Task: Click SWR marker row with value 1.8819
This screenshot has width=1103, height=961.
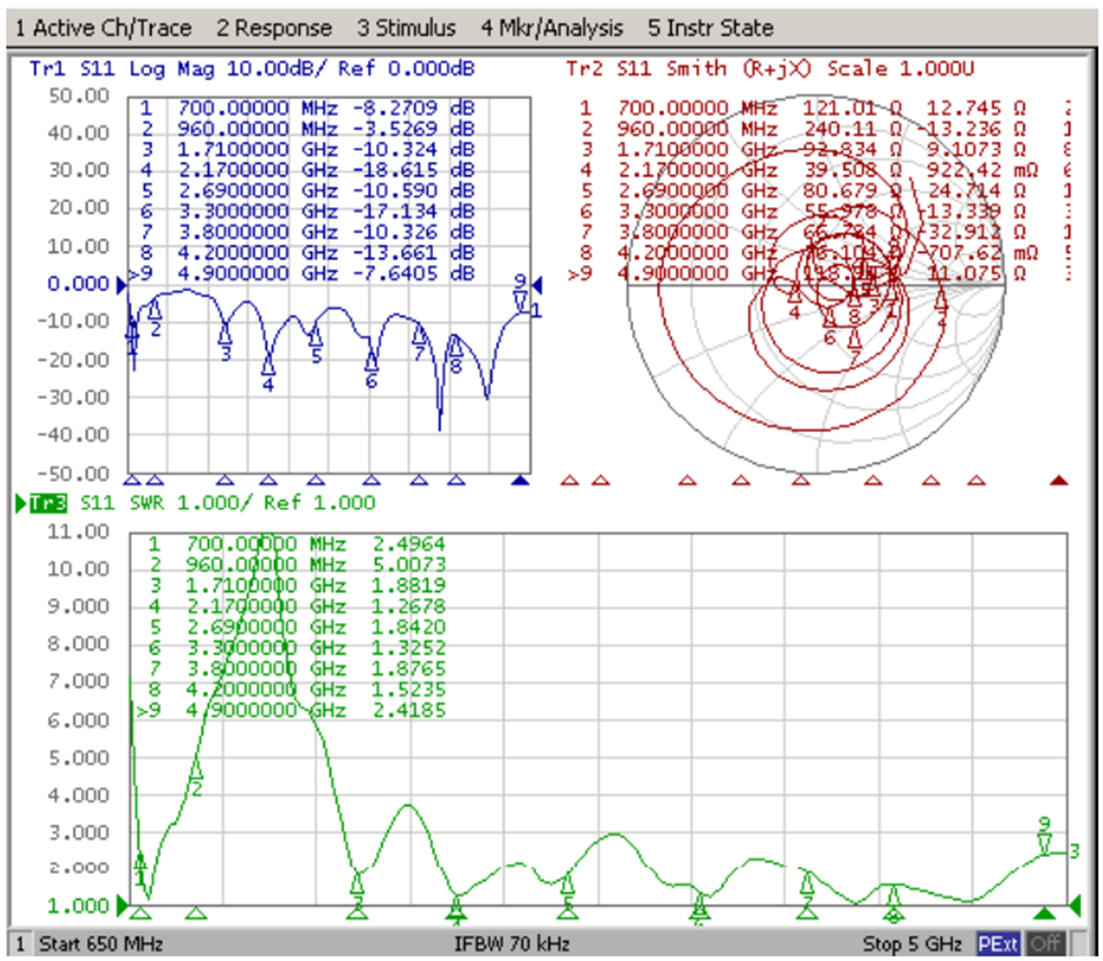Action: point(295,585)
